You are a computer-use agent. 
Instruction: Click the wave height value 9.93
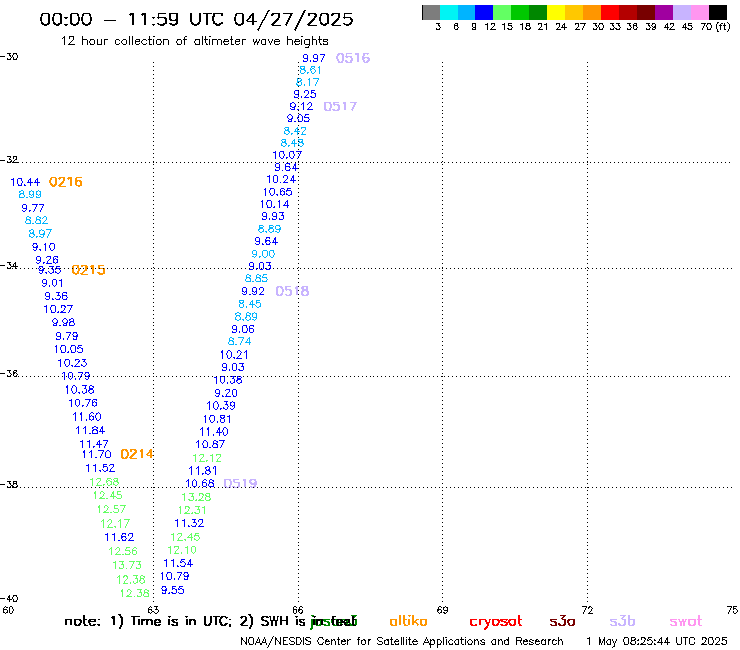(273, 216)
